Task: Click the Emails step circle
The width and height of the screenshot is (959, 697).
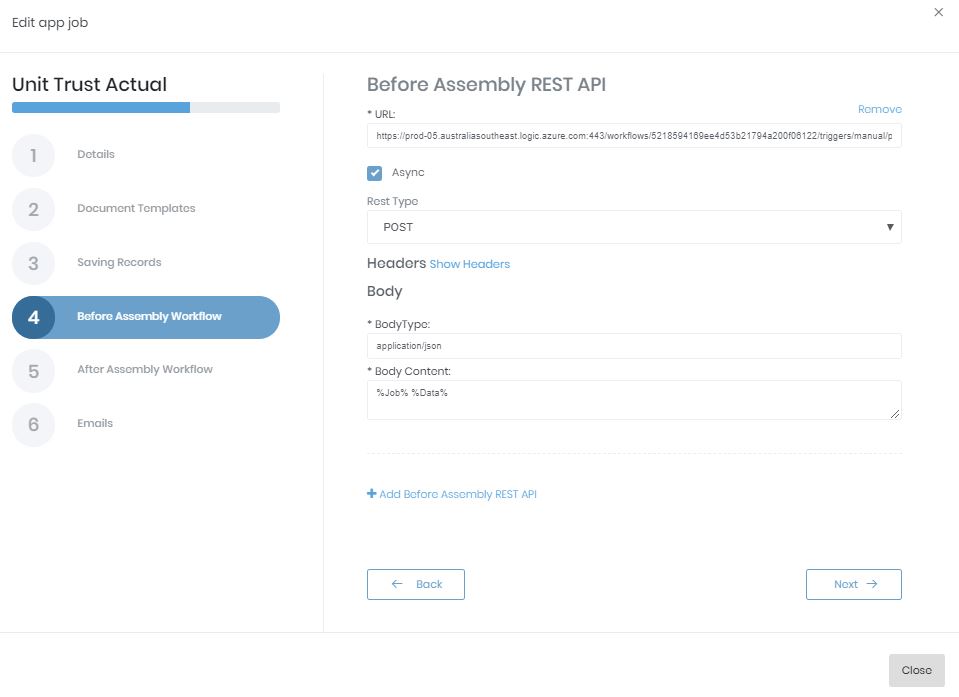Action: click(33, 423)
